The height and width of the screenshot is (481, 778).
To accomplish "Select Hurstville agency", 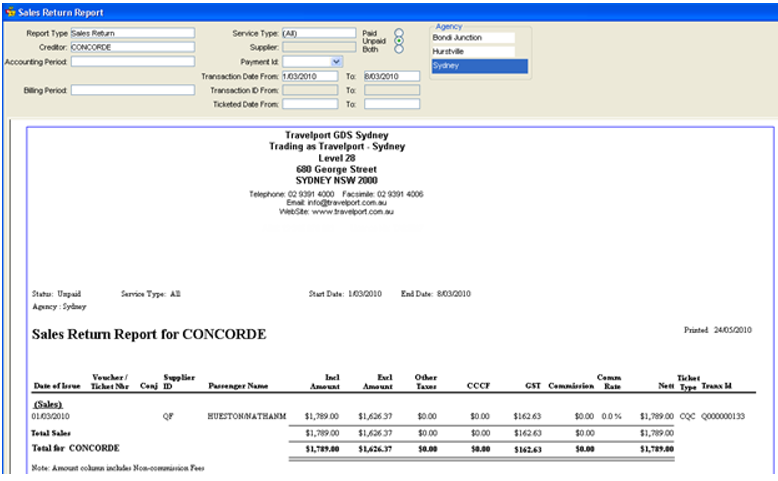I will [x=473, y=52].
